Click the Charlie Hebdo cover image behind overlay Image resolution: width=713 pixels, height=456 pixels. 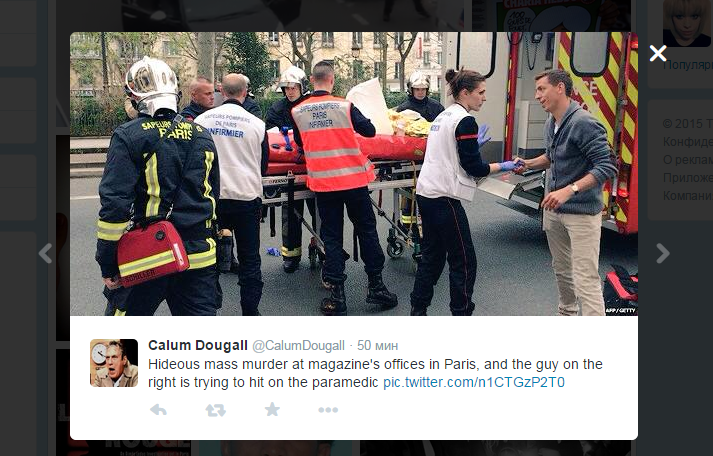click(550, 15)
